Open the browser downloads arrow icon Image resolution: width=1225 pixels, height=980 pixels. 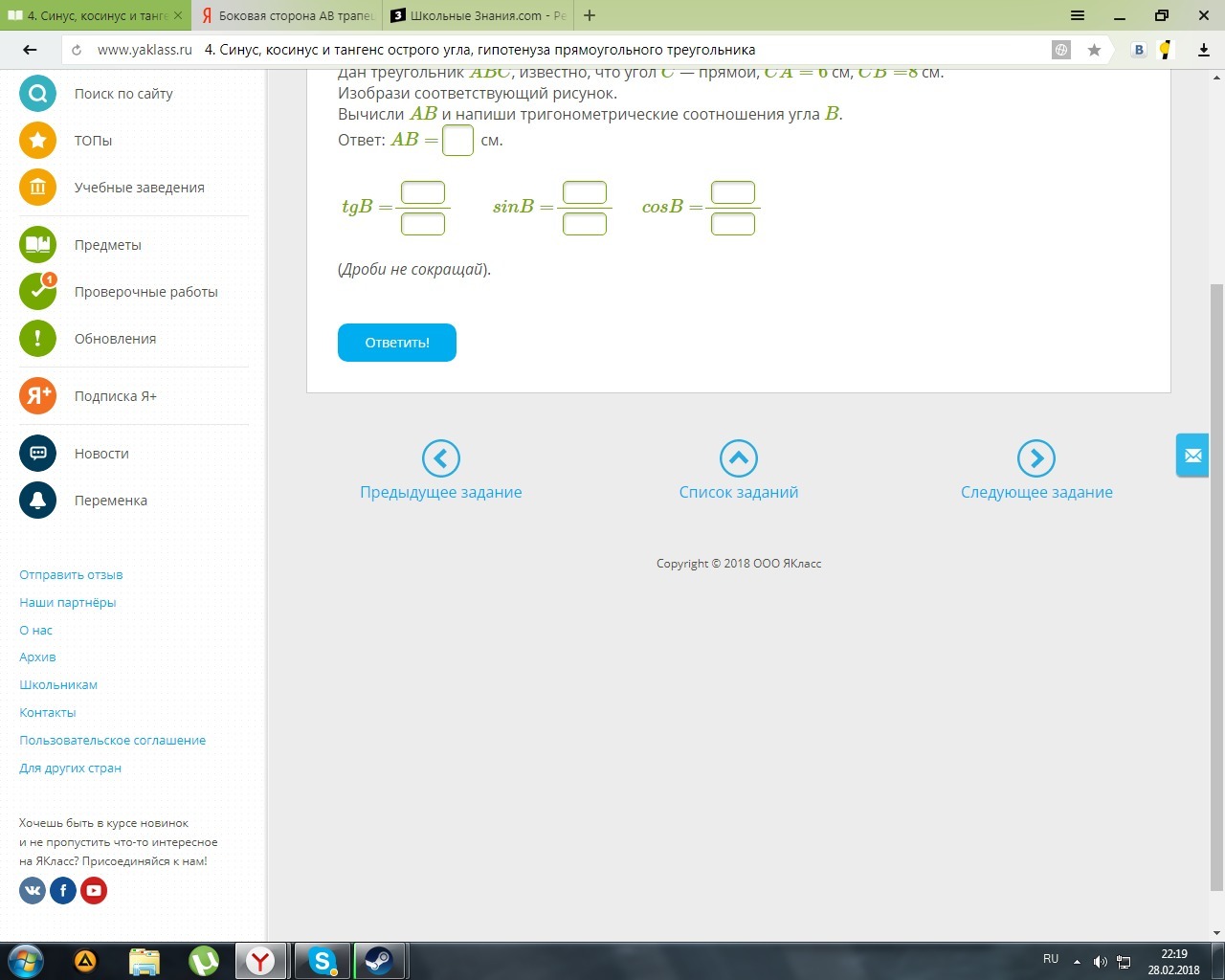tap(1204, 50)
